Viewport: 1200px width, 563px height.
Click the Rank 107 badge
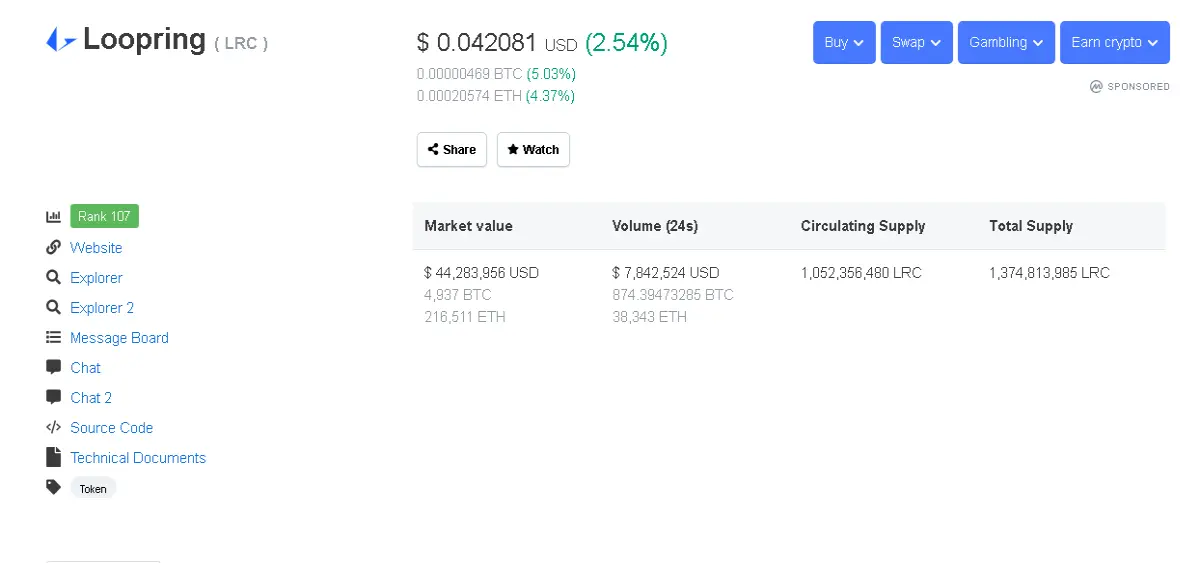104,216
